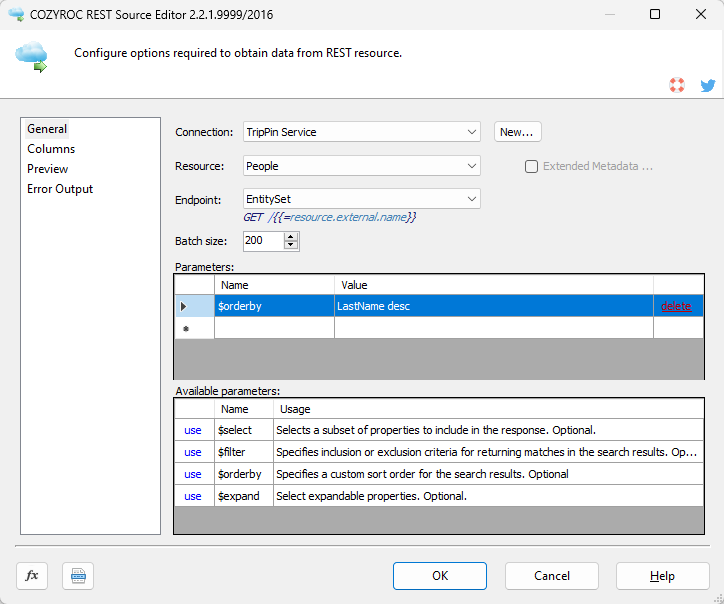Click the title bar application icon
Viewport: 724px width, 604px height.
[x=16, y=14]
